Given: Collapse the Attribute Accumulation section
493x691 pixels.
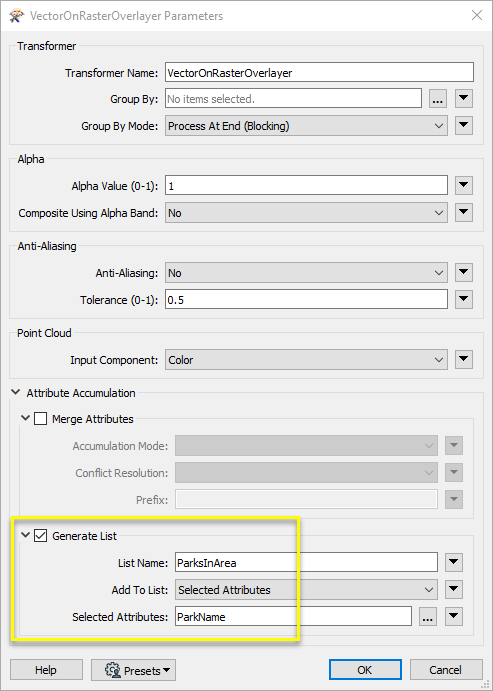Looking at the screenshot, I should 16,392.
